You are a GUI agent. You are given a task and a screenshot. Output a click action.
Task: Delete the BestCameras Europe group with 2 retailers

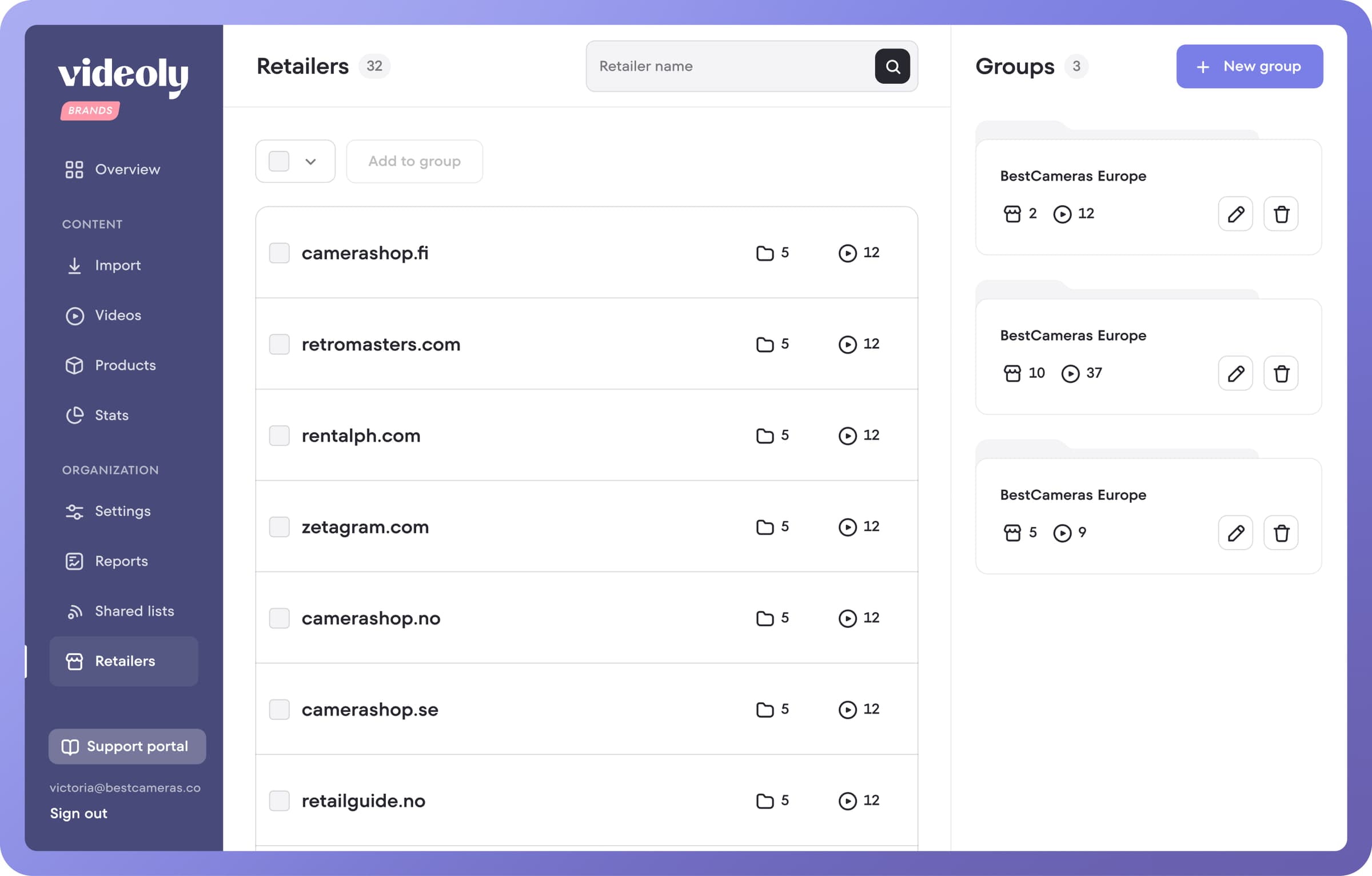1281,214
